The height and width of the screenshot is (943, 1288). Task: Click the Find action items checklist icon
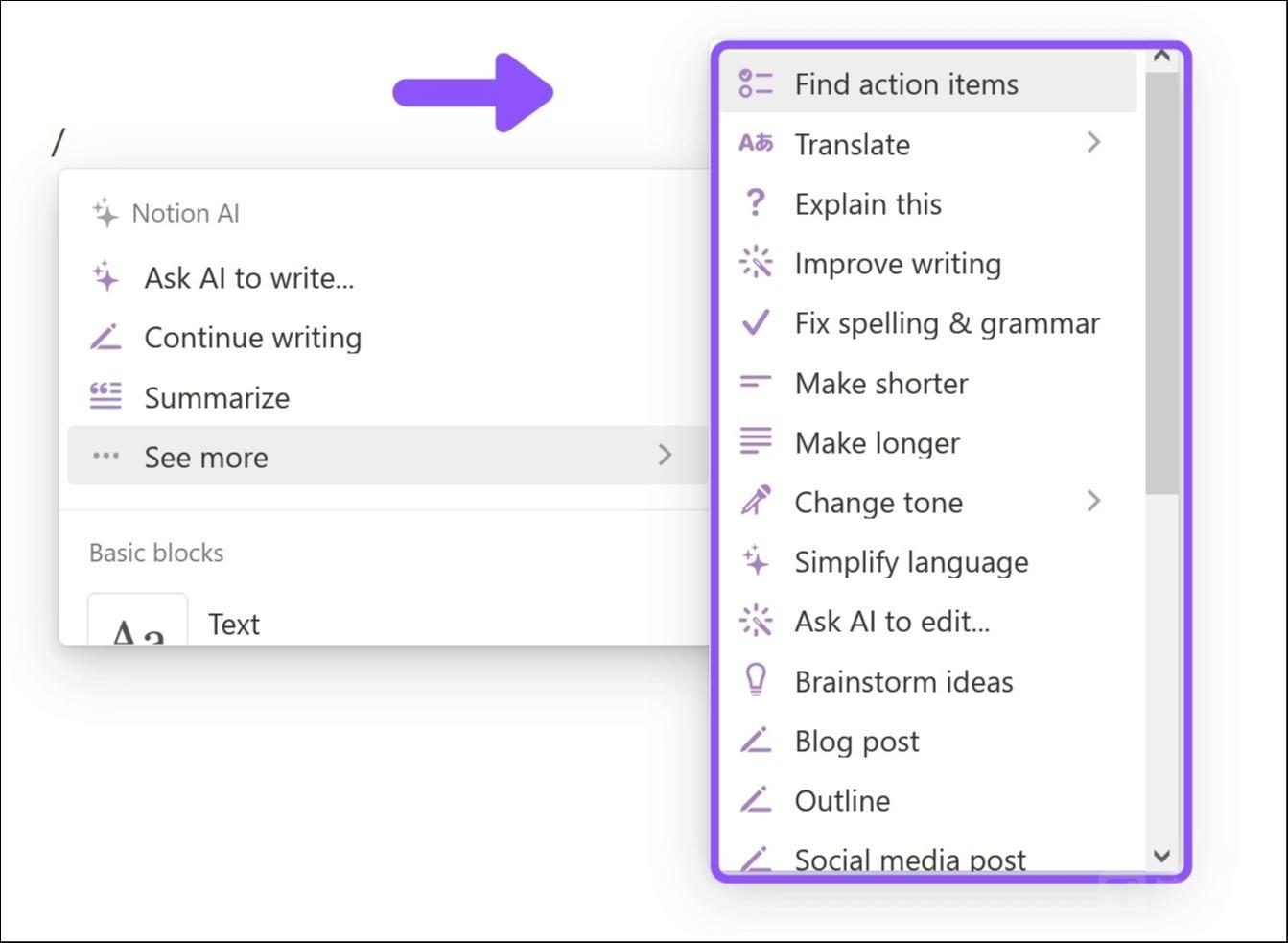tap(756, 83)
